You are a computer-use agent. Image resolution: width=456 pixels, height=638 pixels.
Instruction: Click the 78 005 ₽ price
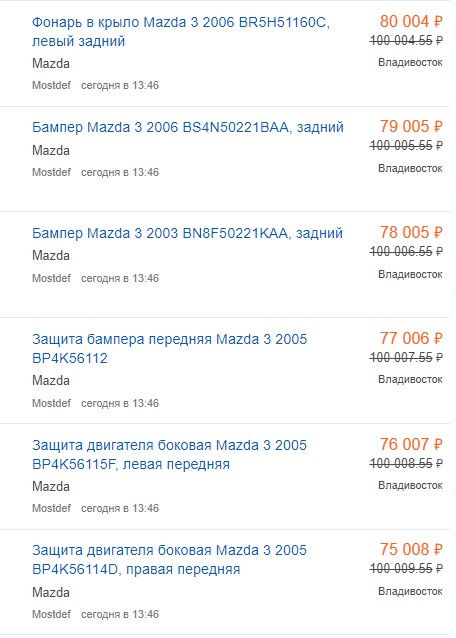(x=411, y=232)
